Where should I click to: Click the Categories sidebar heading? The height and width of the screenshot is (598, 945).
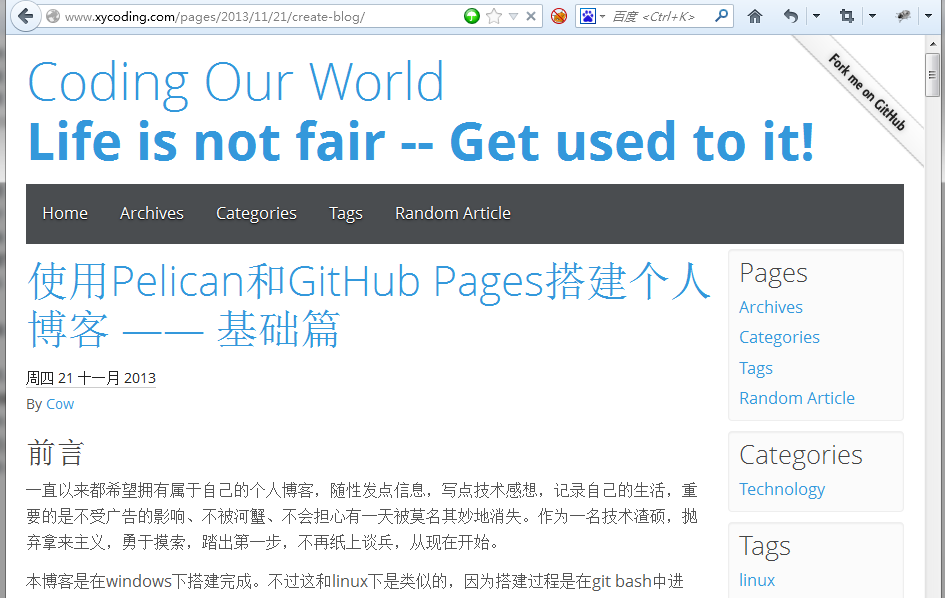tap(801, 456)
